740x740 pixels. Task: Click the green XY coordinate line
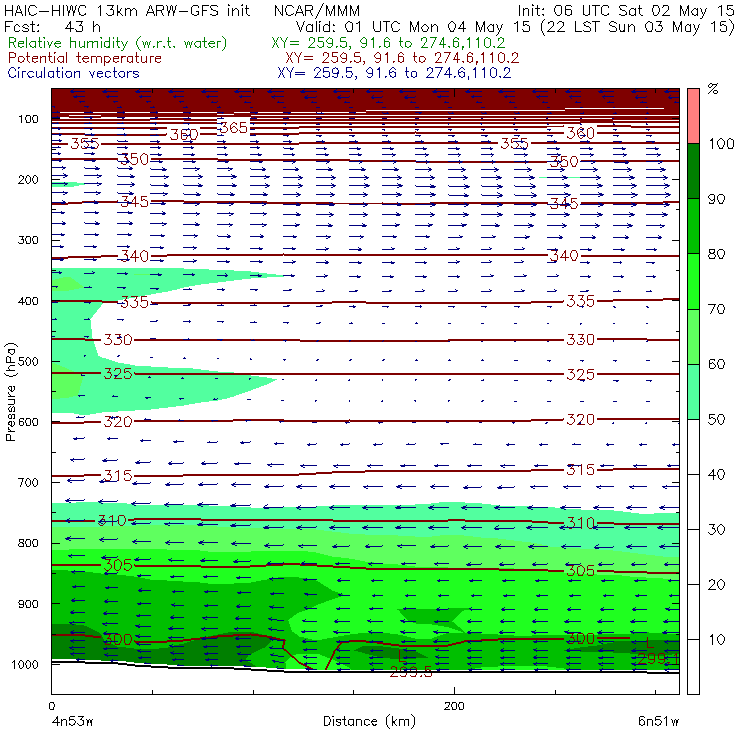coord(388,43)
